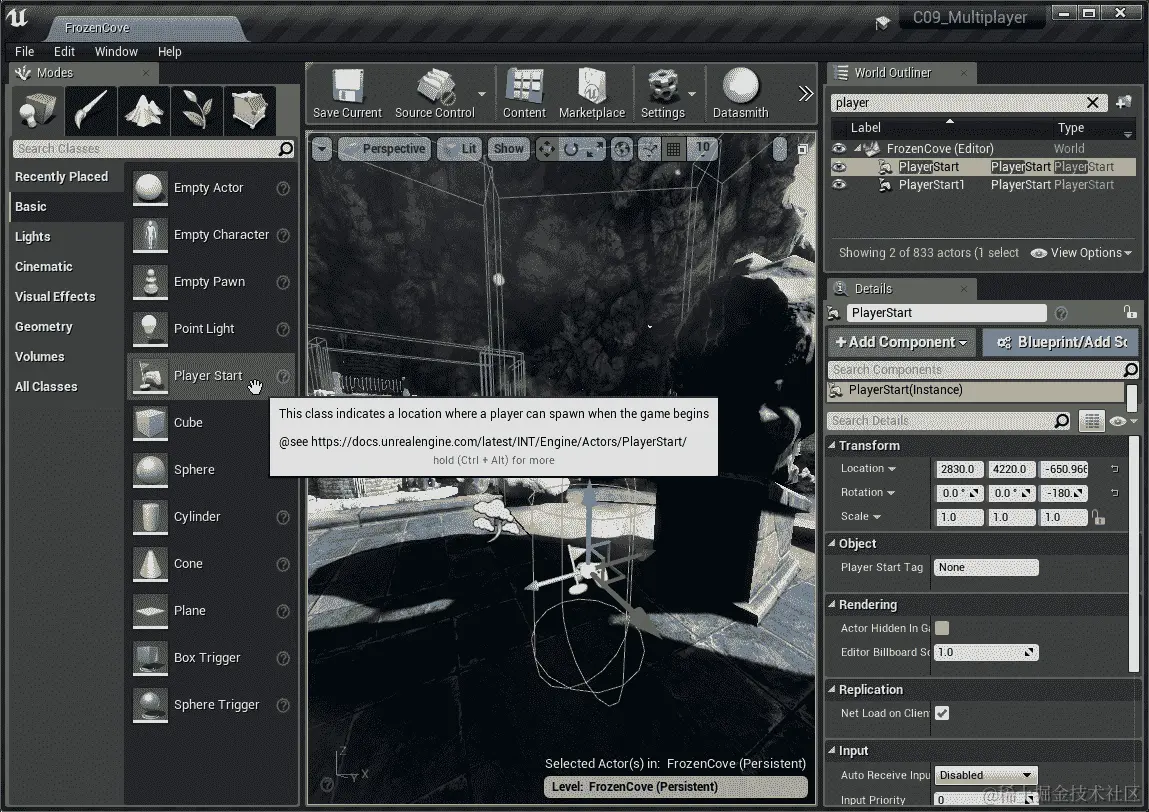Open the Lit view mode dropdown

459,150
